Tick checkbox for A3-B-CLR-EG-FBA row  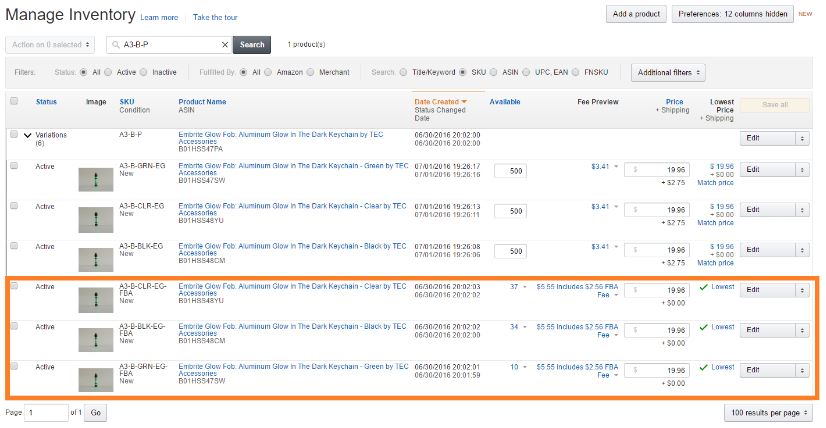pyautogui.click(x=14, y=286)
